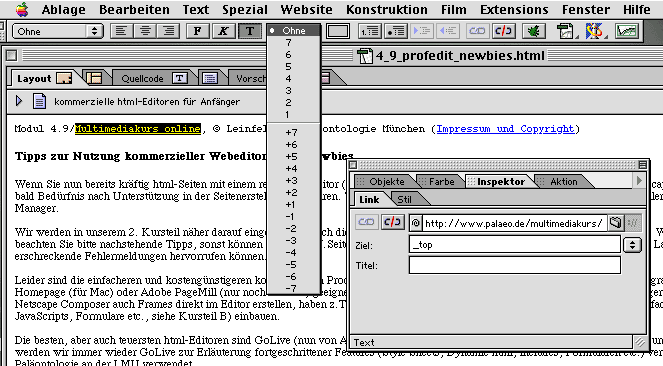Click remove link button in Inspektor
Image resolution: width=663 pixels, height=366 pixels.
(x=392, y=222)
